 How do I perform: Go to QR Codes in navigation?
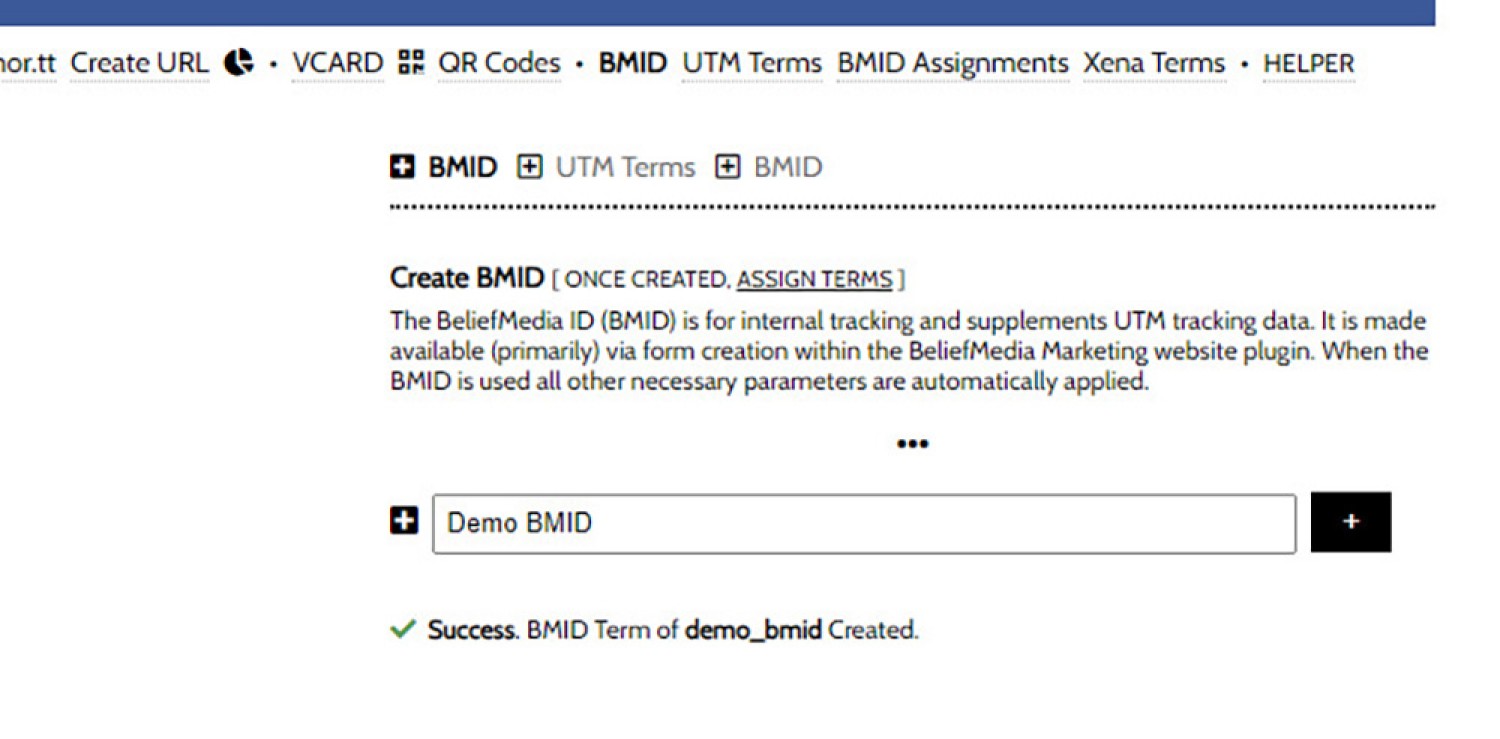[x=499, y=63]
